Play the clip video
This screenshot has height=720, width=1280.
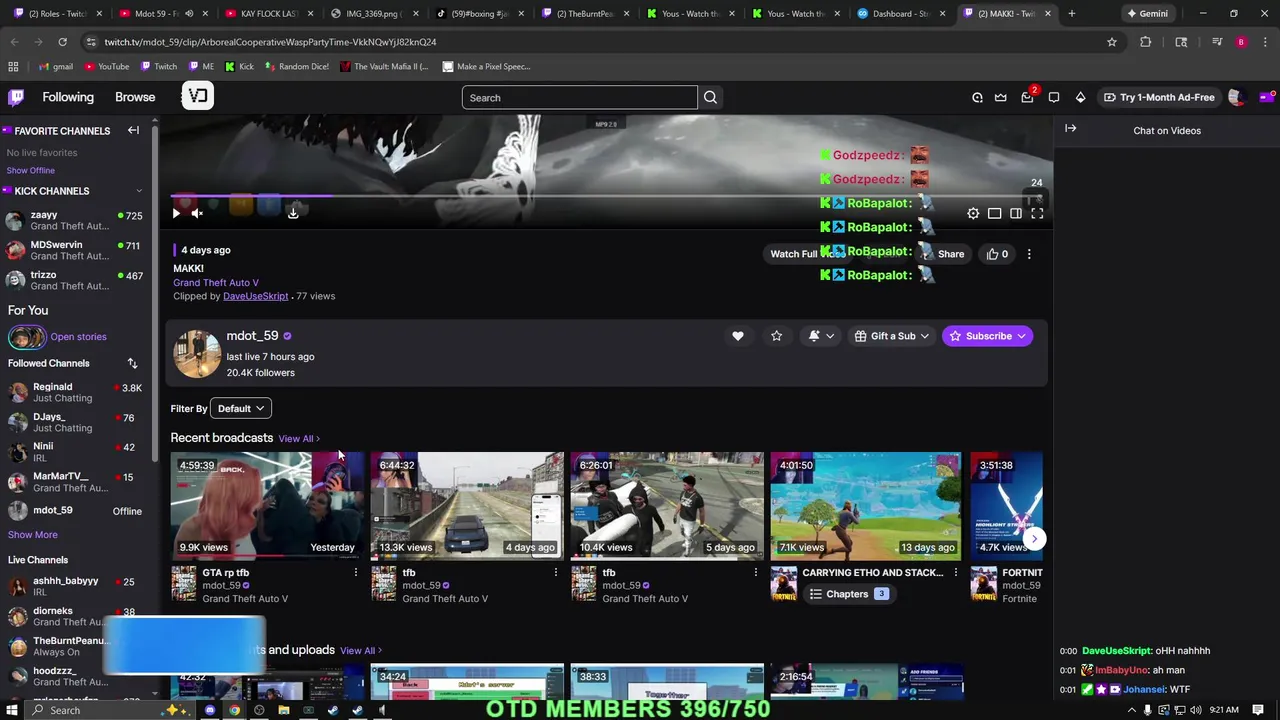[x=176, y=213]
